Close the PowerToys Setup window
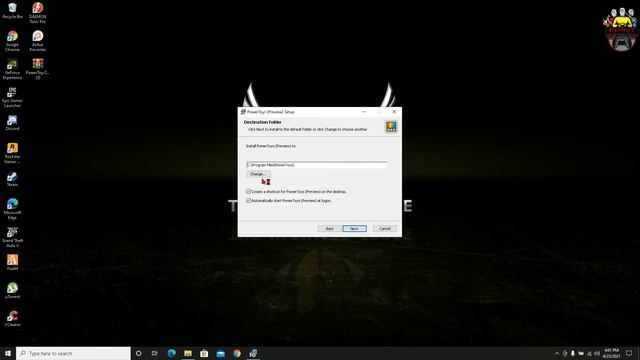This screenshot has height=360, width=640. click(394, 111)
